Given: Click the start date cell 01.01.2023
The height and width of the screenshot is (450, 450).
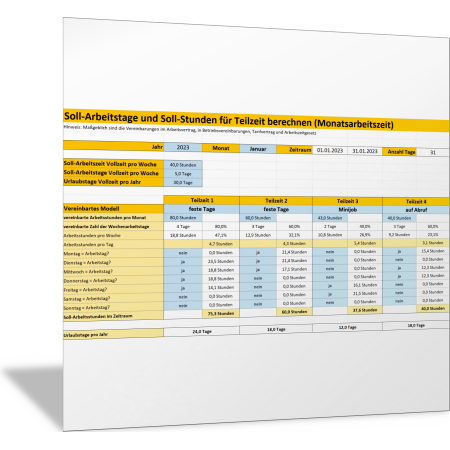Looking at the screenshot, I should [330, 150].
